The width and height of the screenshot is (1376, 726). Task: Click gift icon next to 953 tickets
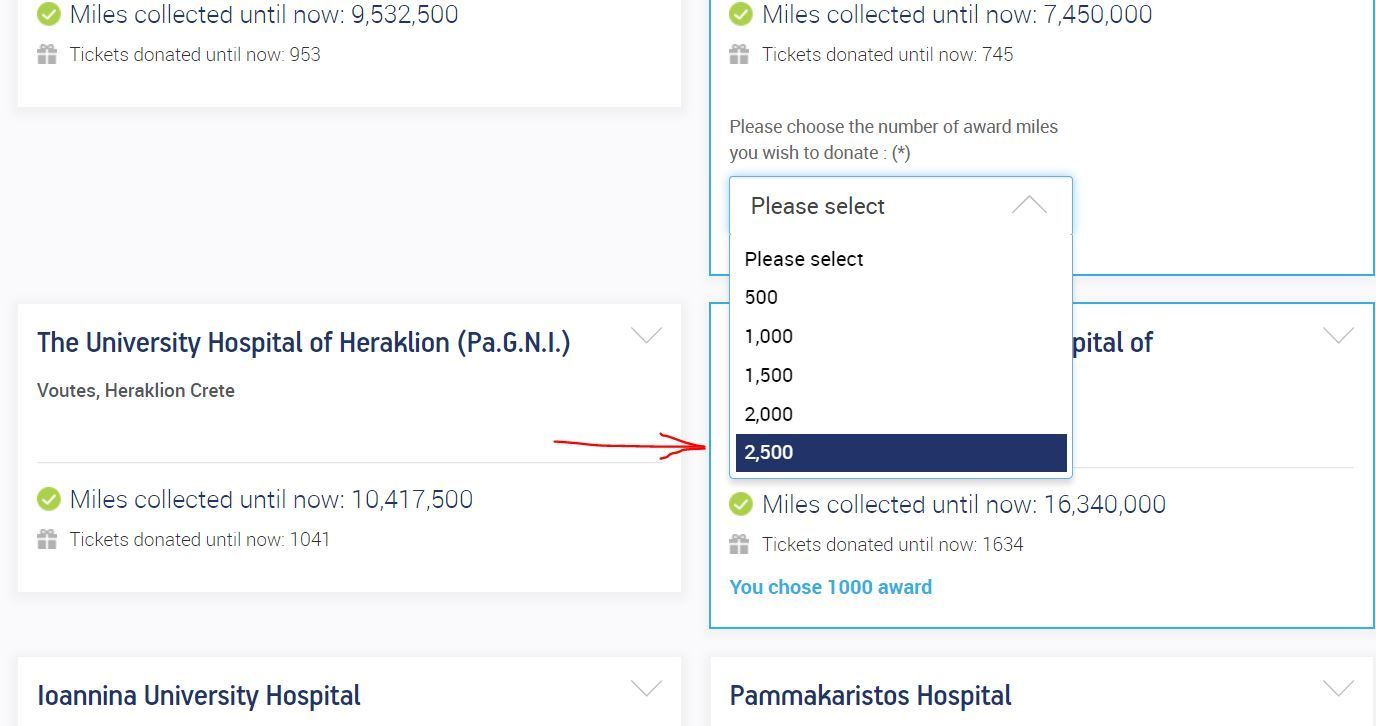click(47, 55)
